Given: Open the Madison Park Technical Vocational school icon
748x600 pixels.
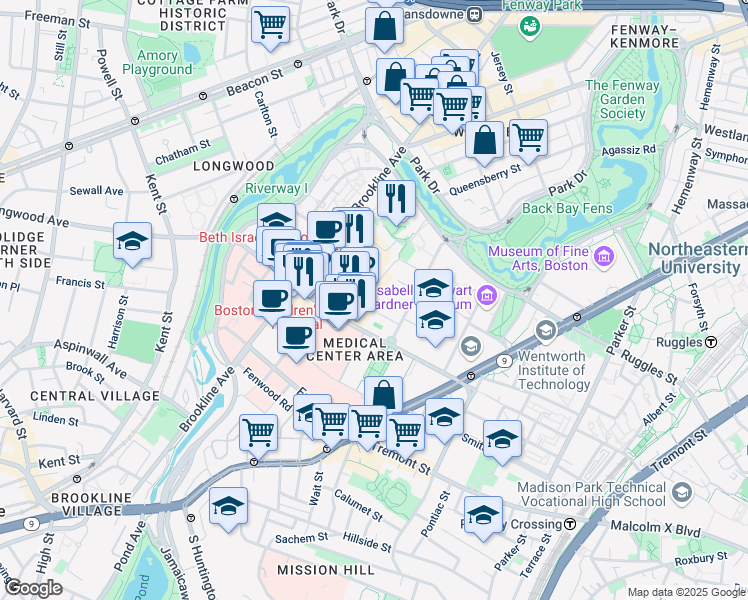Looking at the screenshot, I should (681, 494).
